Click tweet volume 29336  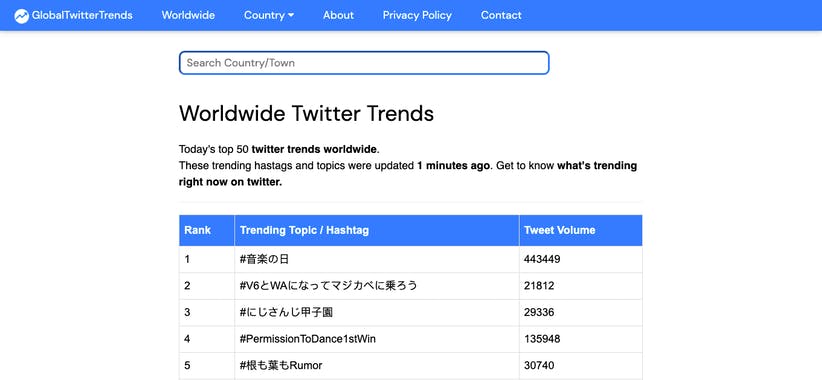539,313
